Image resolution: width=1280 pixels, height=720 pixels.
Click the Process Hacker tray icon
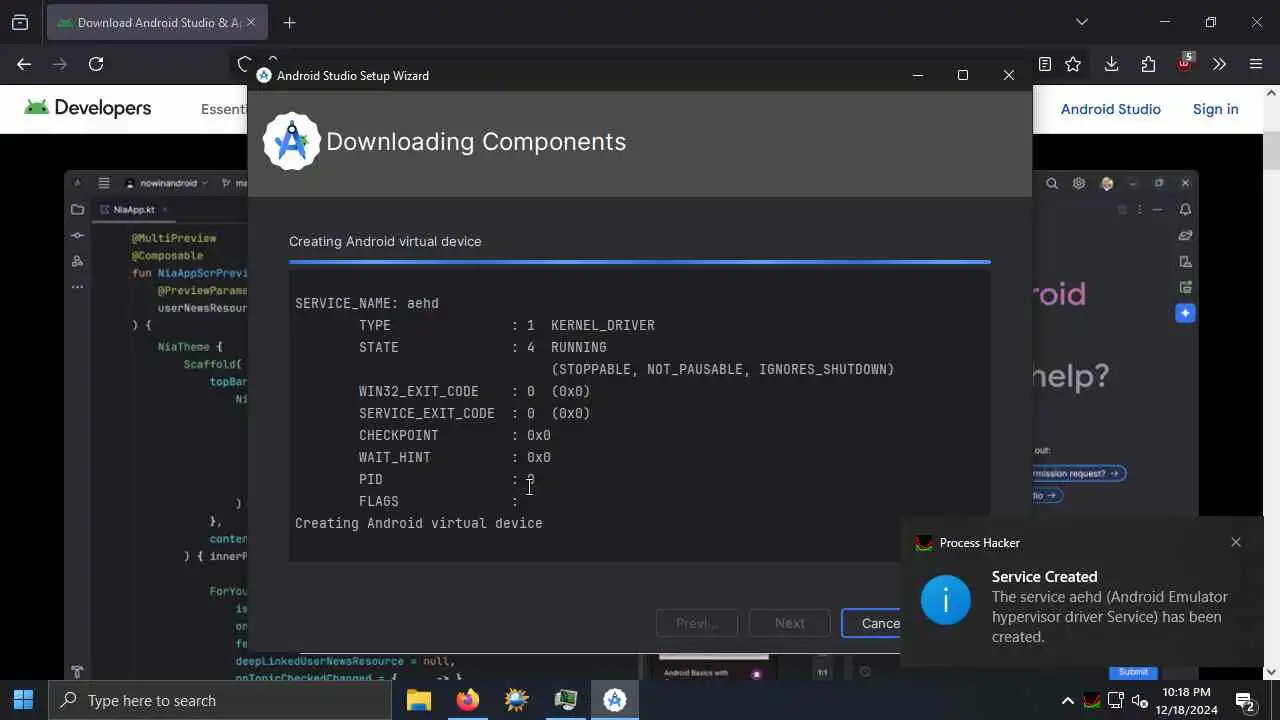pos(1092,701)
